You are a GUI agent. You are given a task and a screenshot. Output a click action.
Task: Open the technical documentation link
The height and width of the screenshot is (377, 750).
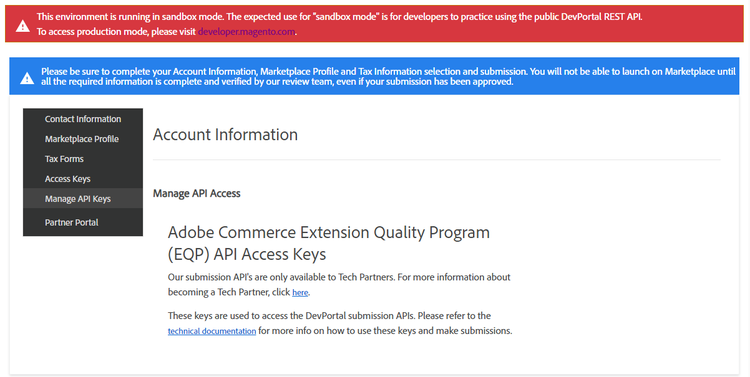(212, 331)
